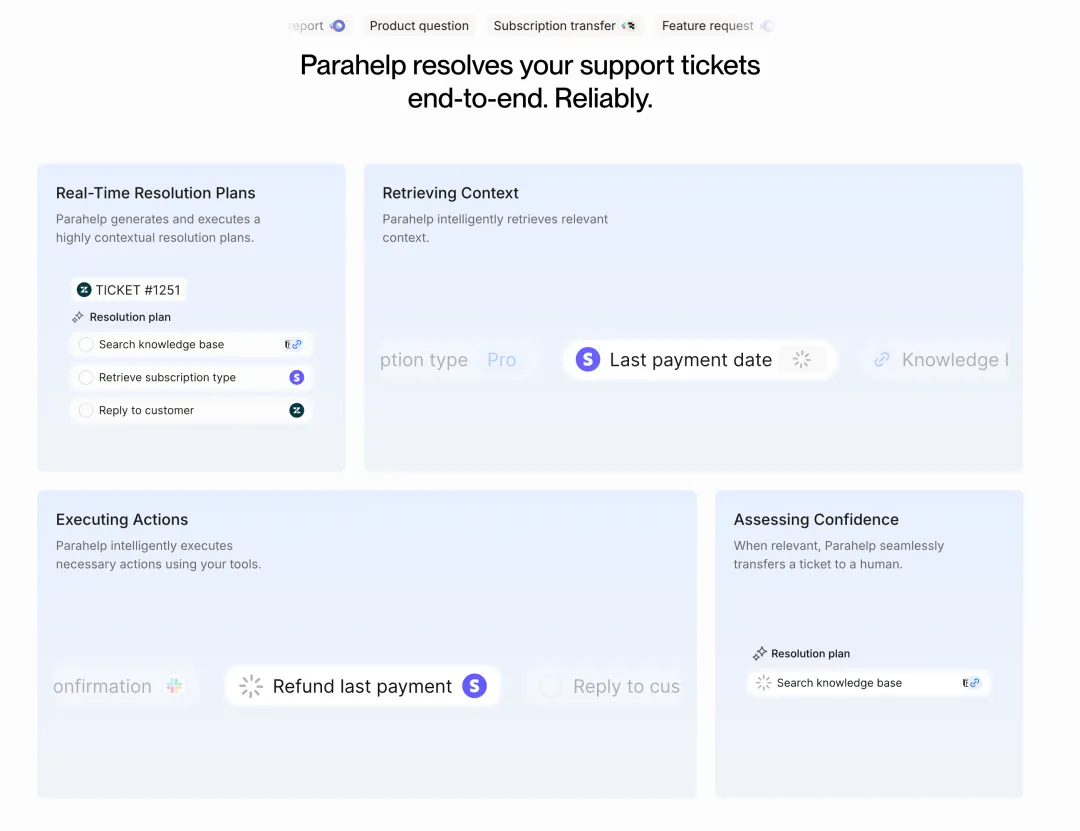
Task: Check the circle for Search knowledge base under TICKET #1251
Action: 86,344
